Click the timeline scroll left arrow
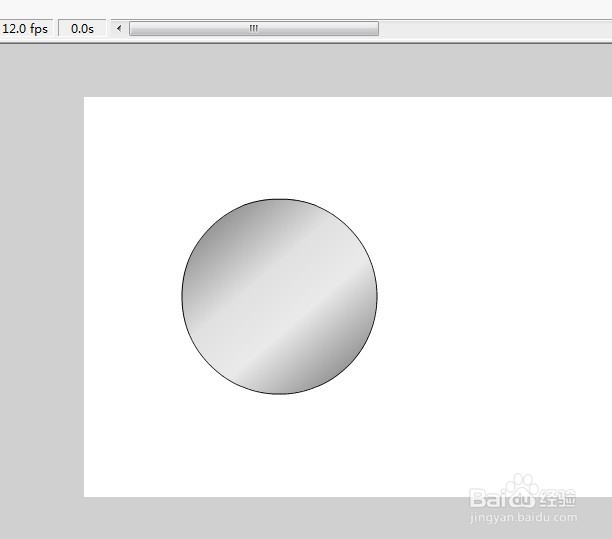Screen dimensions: 612x539 (x=119, y=28)
